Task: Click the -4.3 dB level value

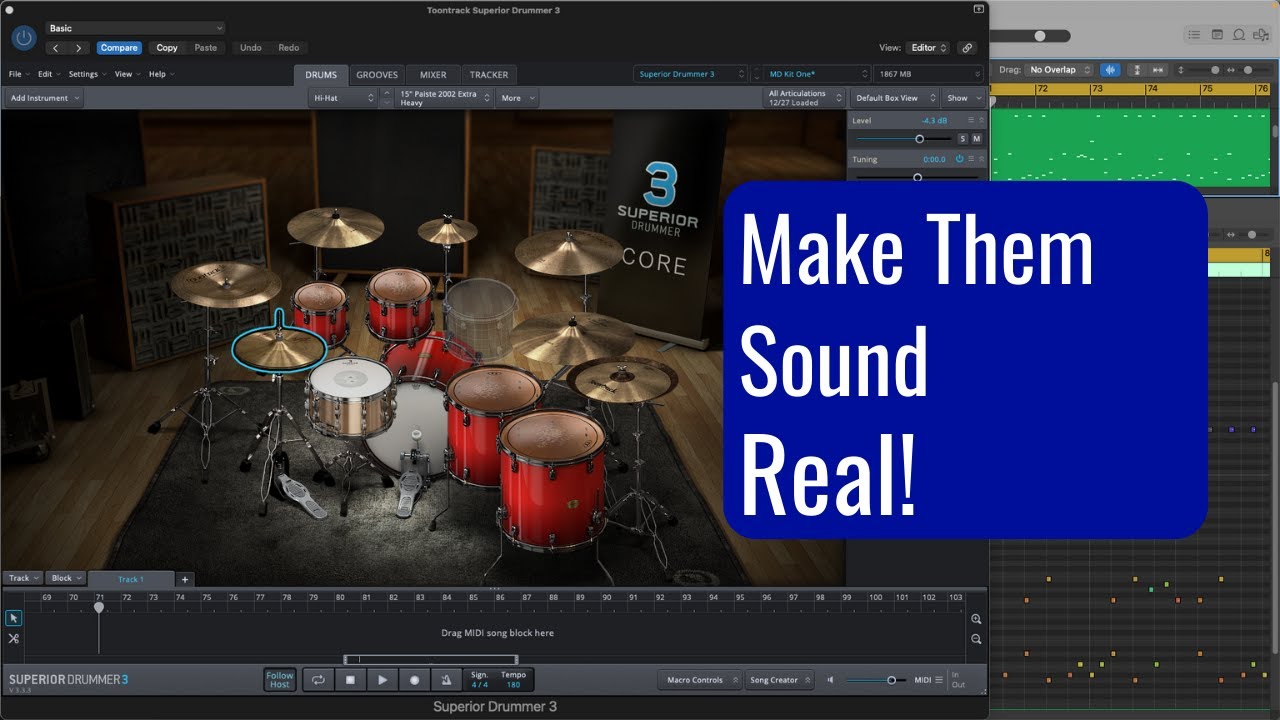Action: coord(935,120)
